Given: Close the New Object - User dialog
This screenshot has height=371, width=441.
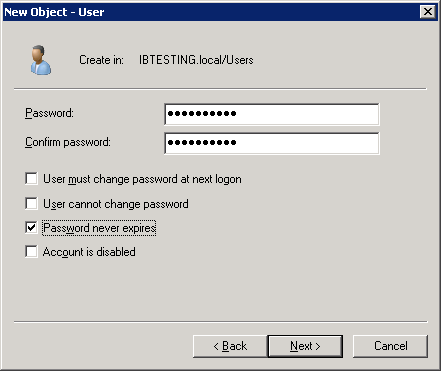Looking at the screenshot, I should pyautogui.click(x=428, y=12).
